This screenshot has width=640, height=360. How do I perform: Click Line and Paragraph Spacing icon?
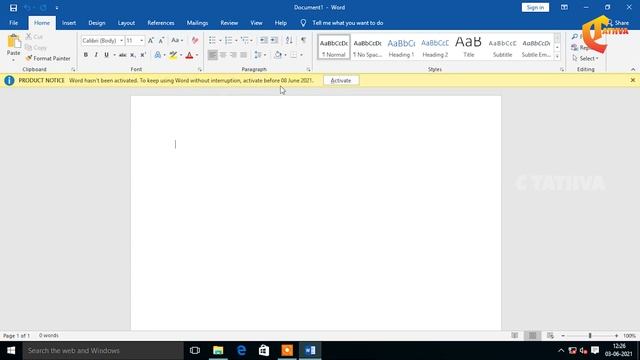coord(258,55)
